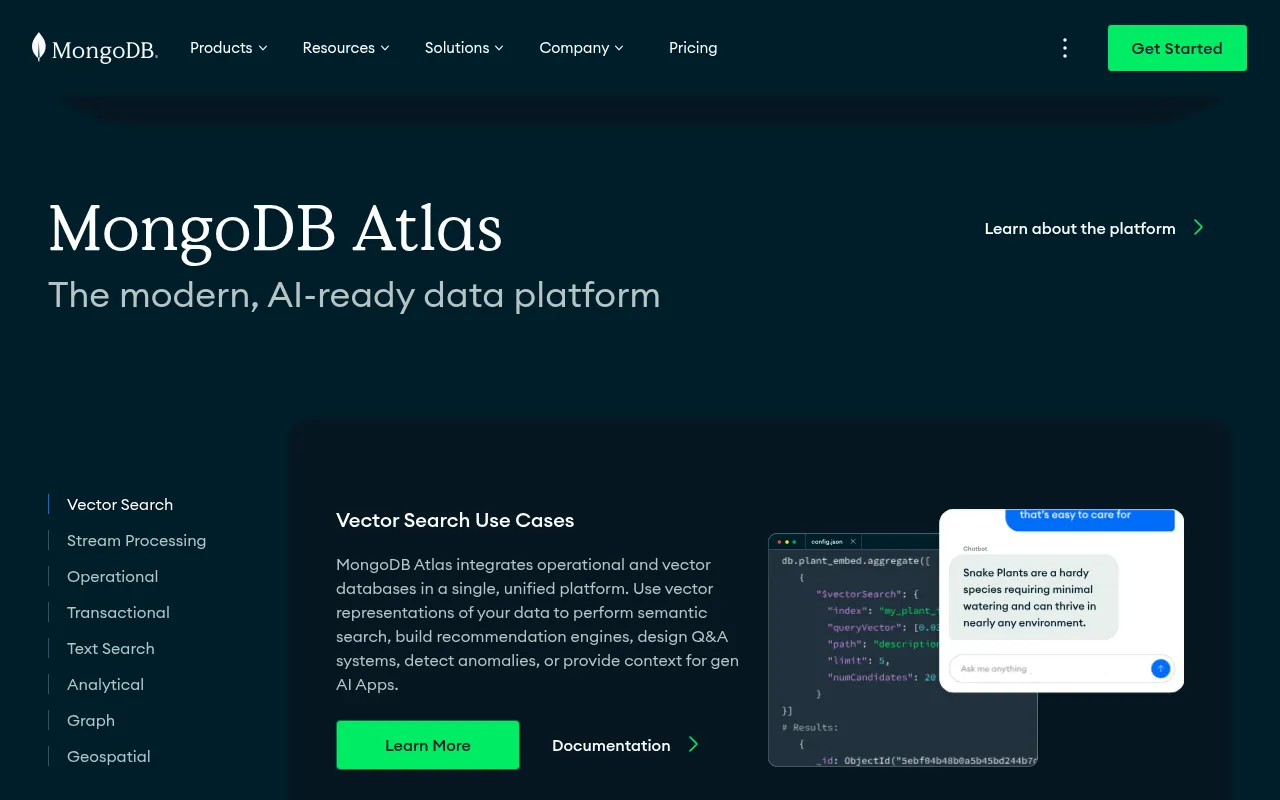Viewport: 1280px width, 800px height.
Task: Click the Learn More button
Action: 428,745
